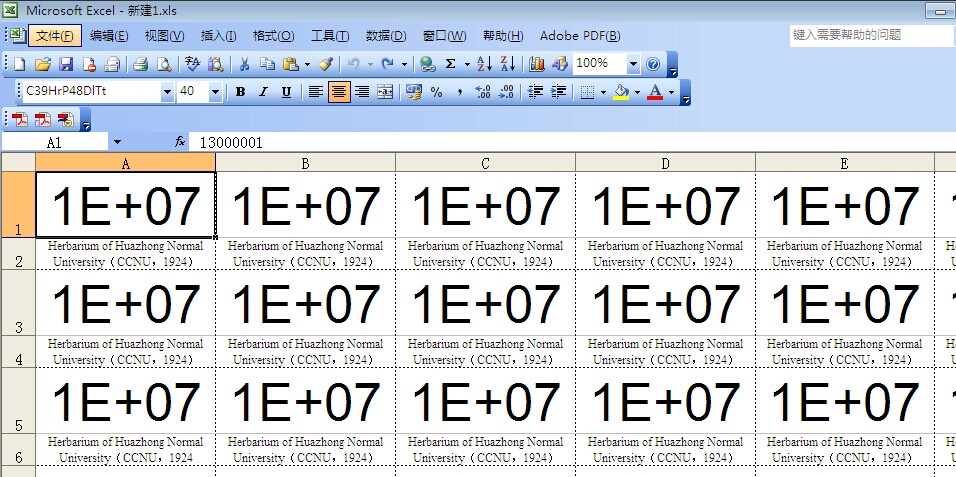Image resolution: width=956 pixels, height=477 pixels.
Task: Expand the AutoSum functions arrow
Action: (x=467, y=64)
